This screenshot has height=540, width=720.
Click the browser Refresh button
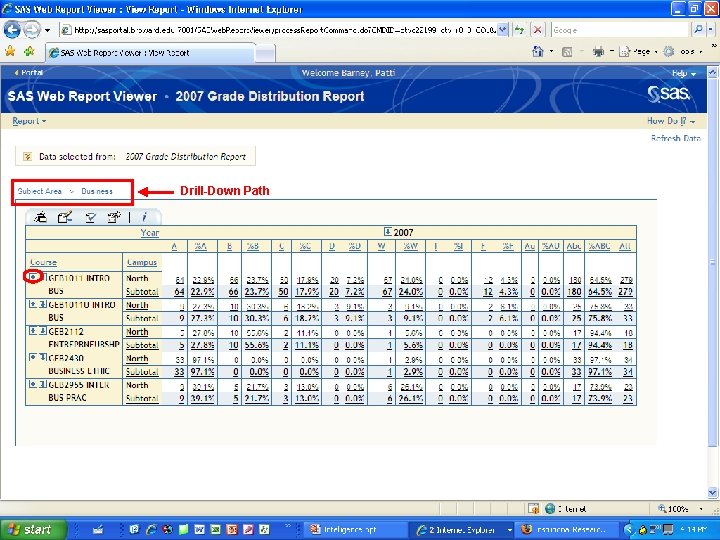[x=519, y=30]
